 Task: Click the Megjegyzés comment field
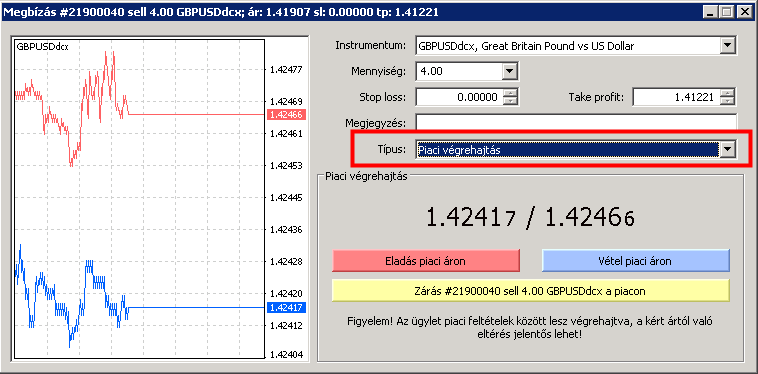click(576, 123)
